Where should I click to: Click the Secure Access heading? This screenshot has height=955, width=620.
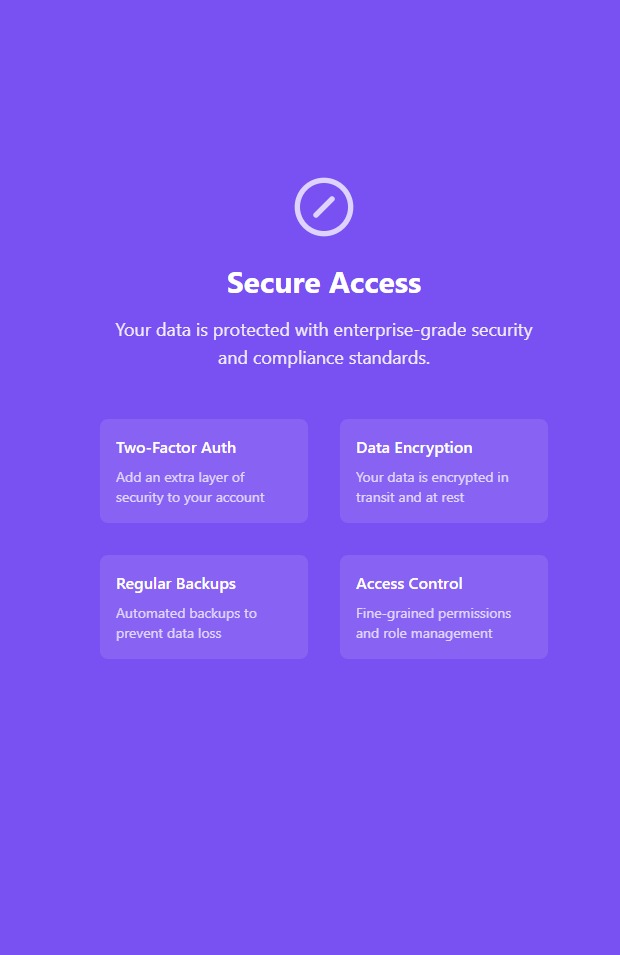pyautogui.click(x=324, y=283)
